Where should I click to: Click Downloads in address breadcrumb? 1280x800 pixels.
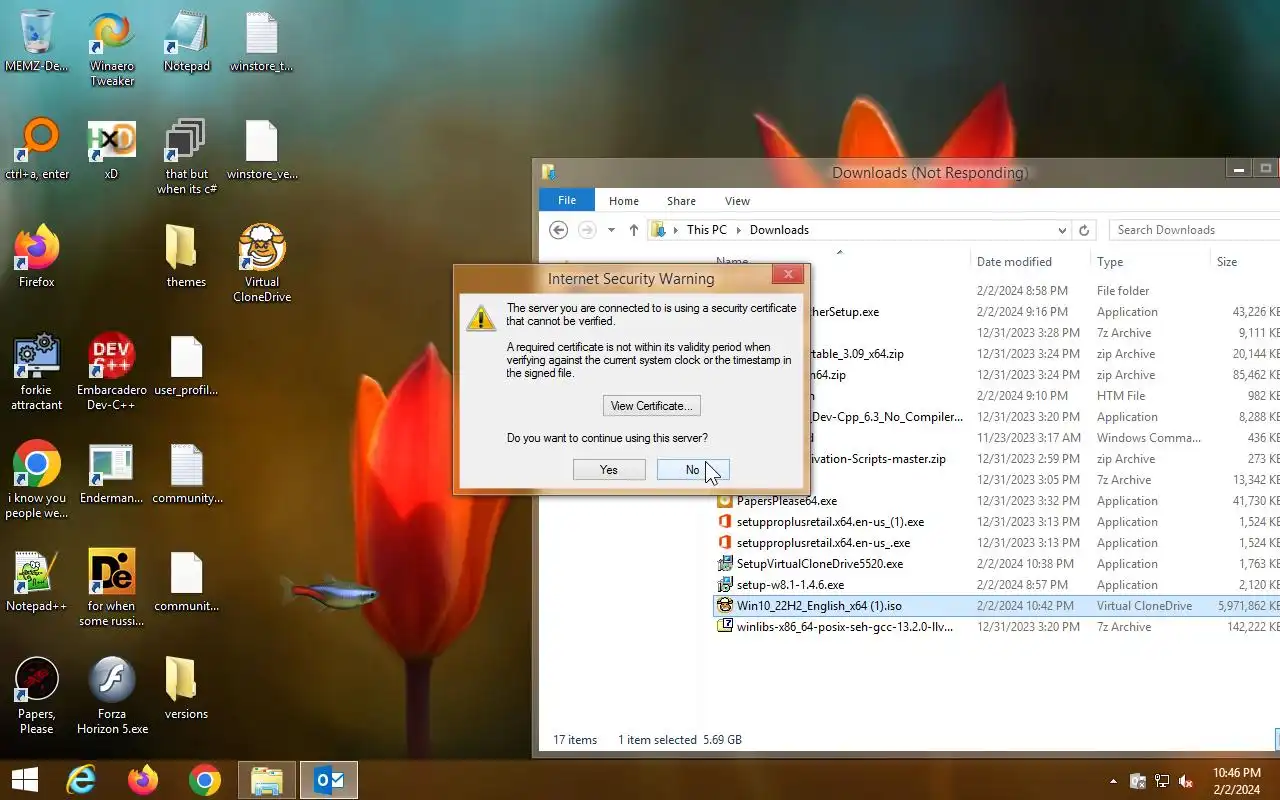point(779,230)
